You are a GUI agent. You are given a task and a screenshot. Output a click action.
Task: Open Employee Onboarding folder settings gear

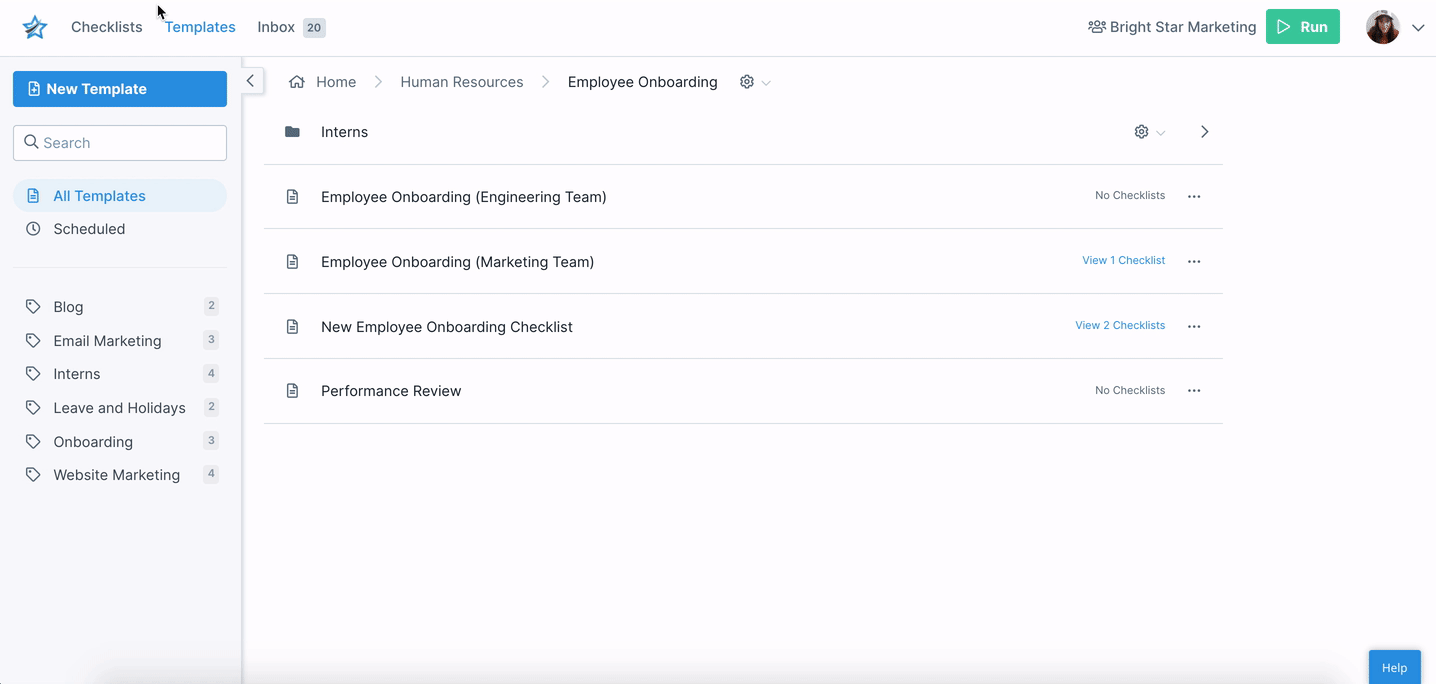point(747,82)
